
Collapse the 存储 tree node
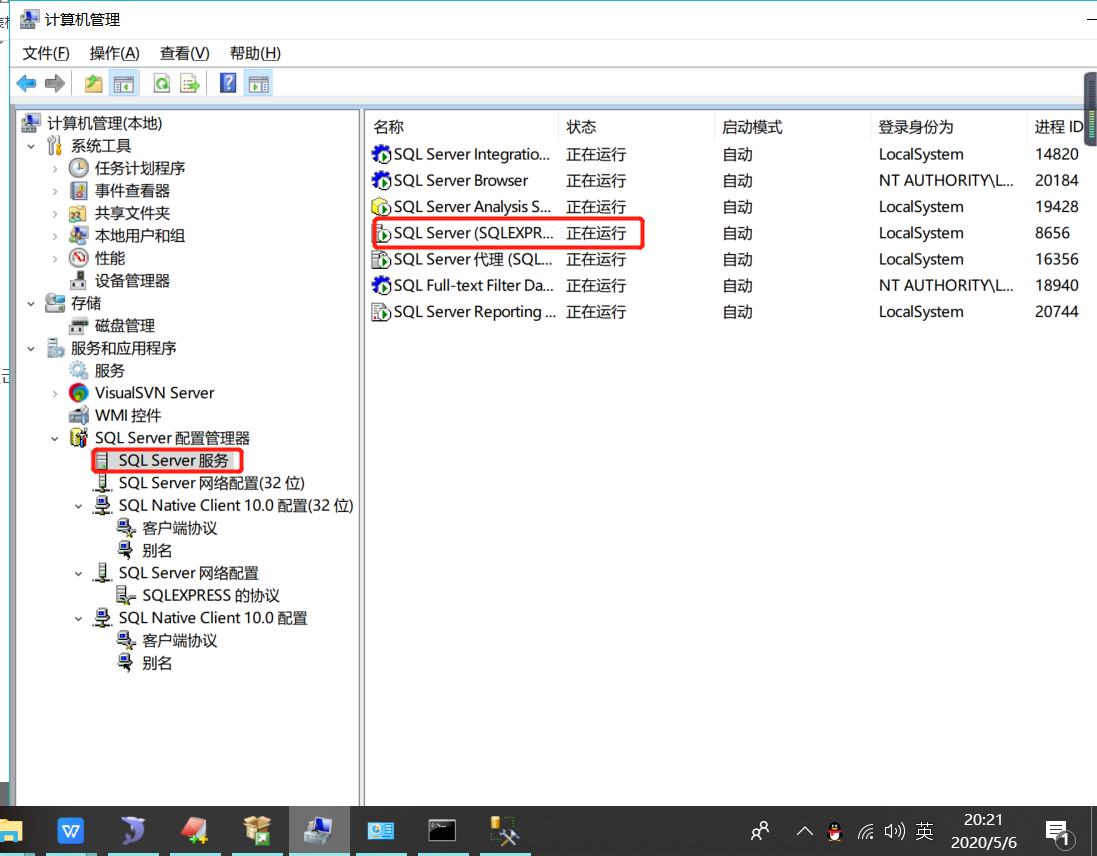[x=31, y=304]
